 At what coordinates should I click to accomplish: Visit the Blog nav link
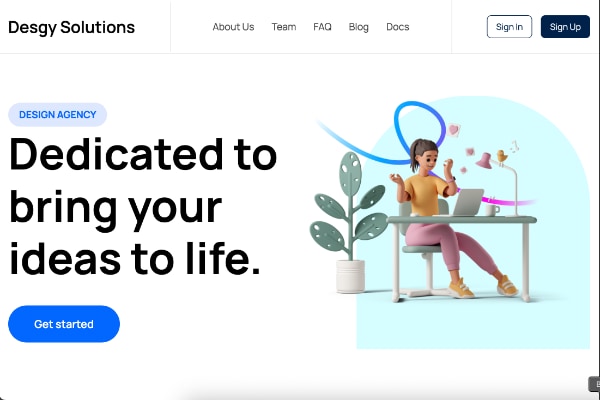pyautogui.click(x=359, y=27)
